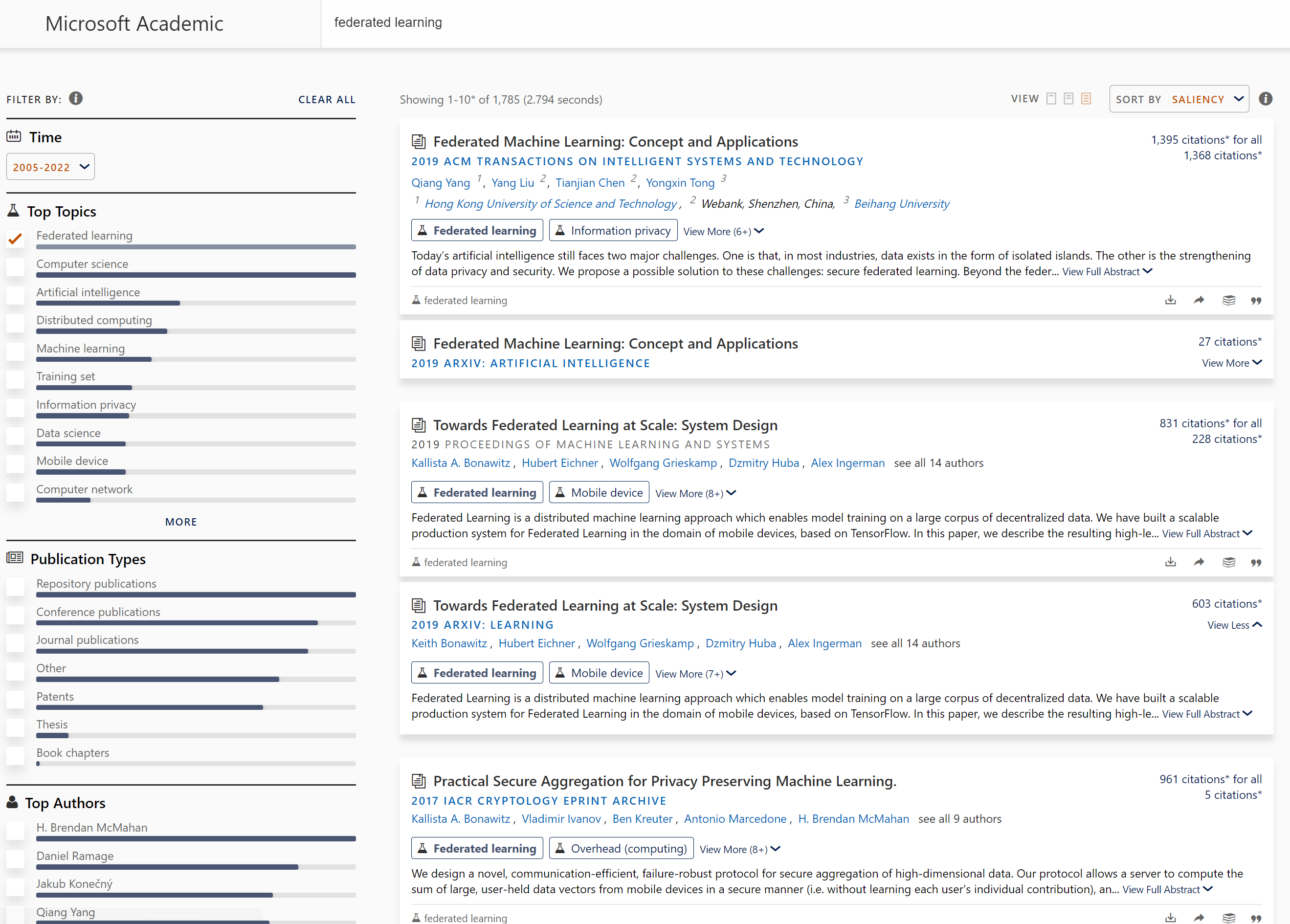
Task: Expand View More (8+) topics for Secure Aggregation
Action: pos(740,850)
